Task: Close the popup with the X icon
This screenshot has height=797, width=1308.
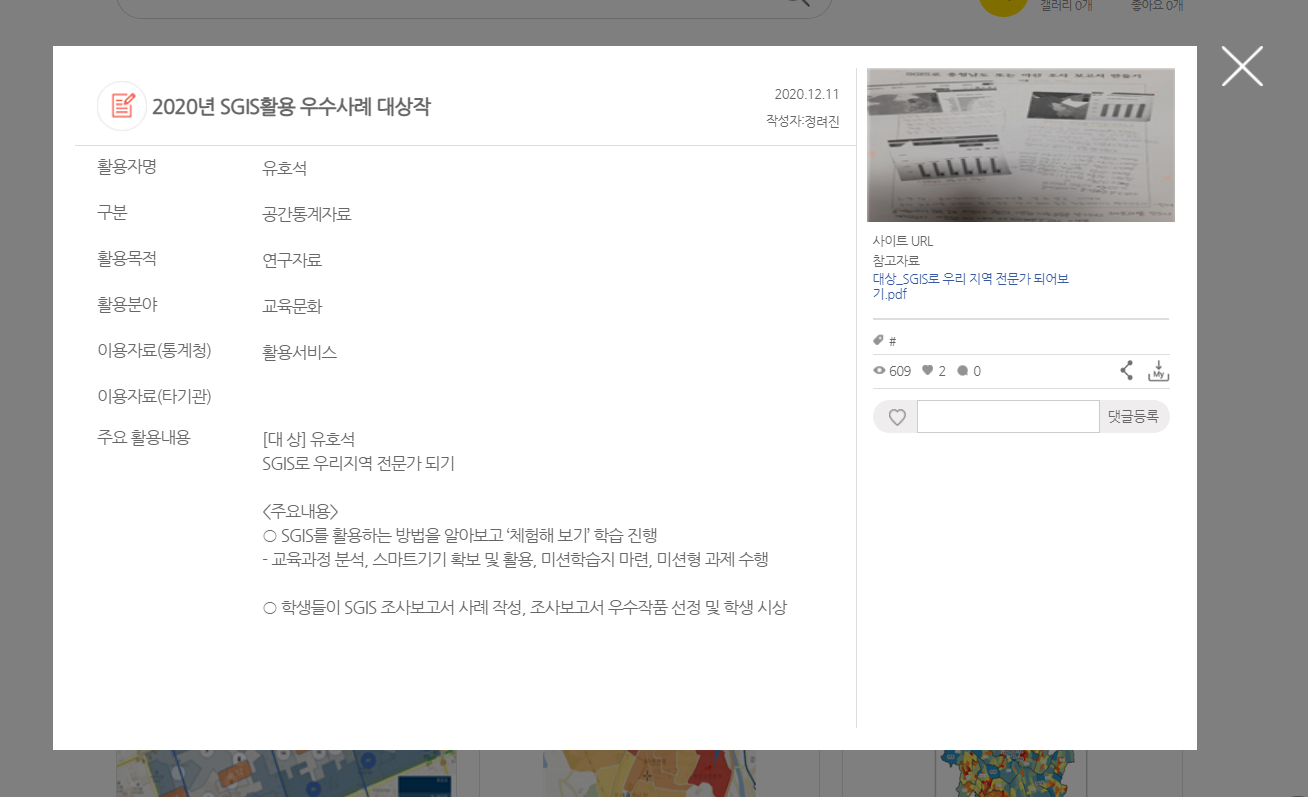Action: pos(1242,66)
